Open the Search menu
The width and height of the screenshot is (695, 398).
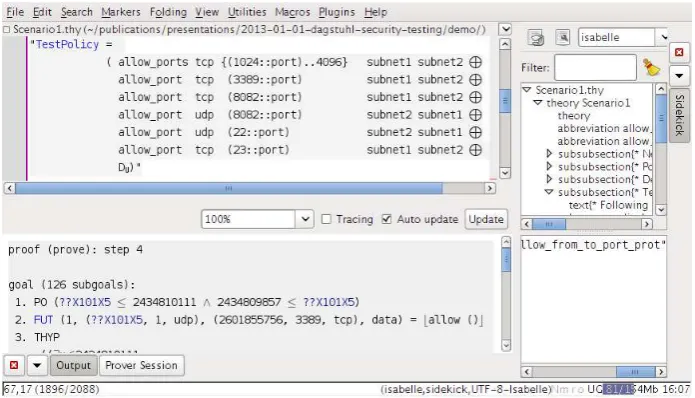[x=77, y=12]
